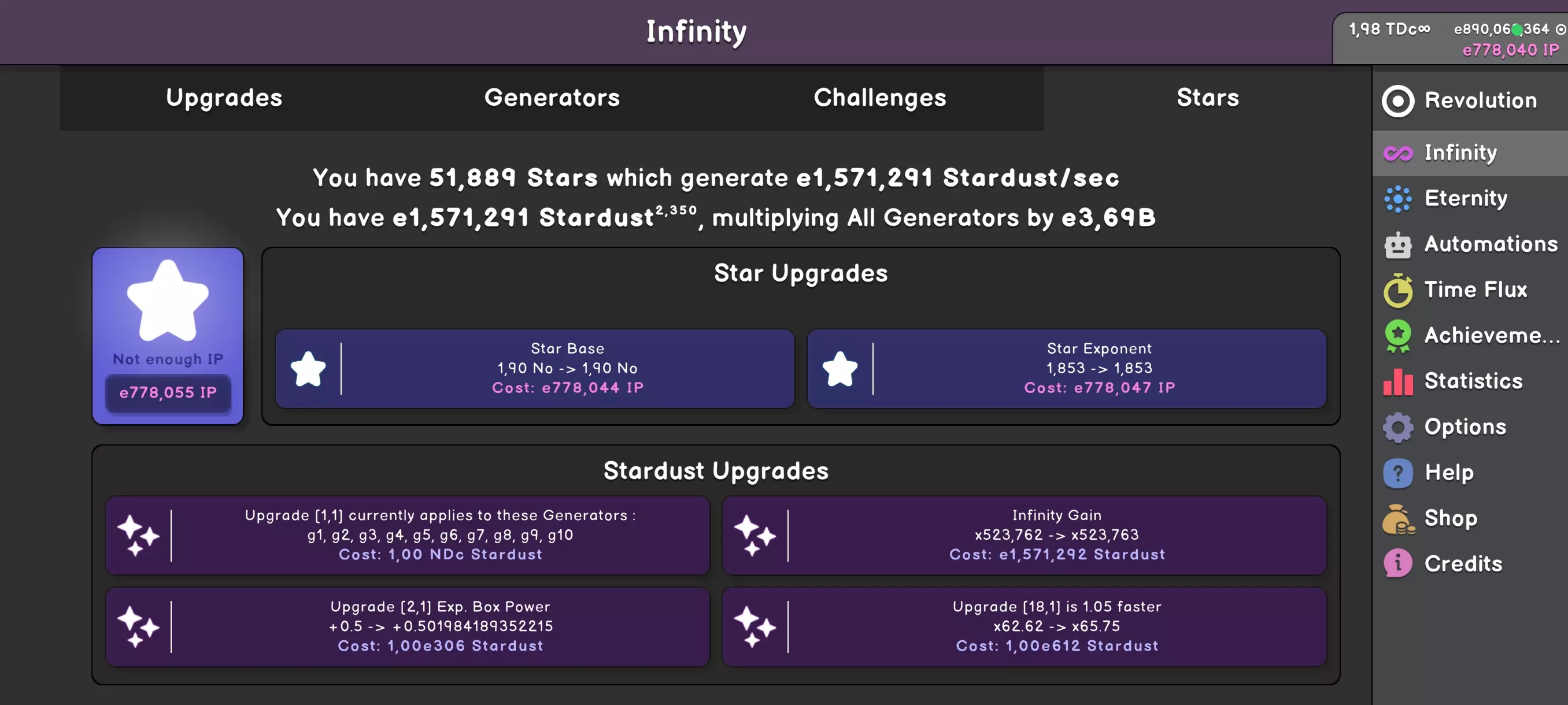
Task: Click the pink Credits info icon
Action: click(1397, 564)
